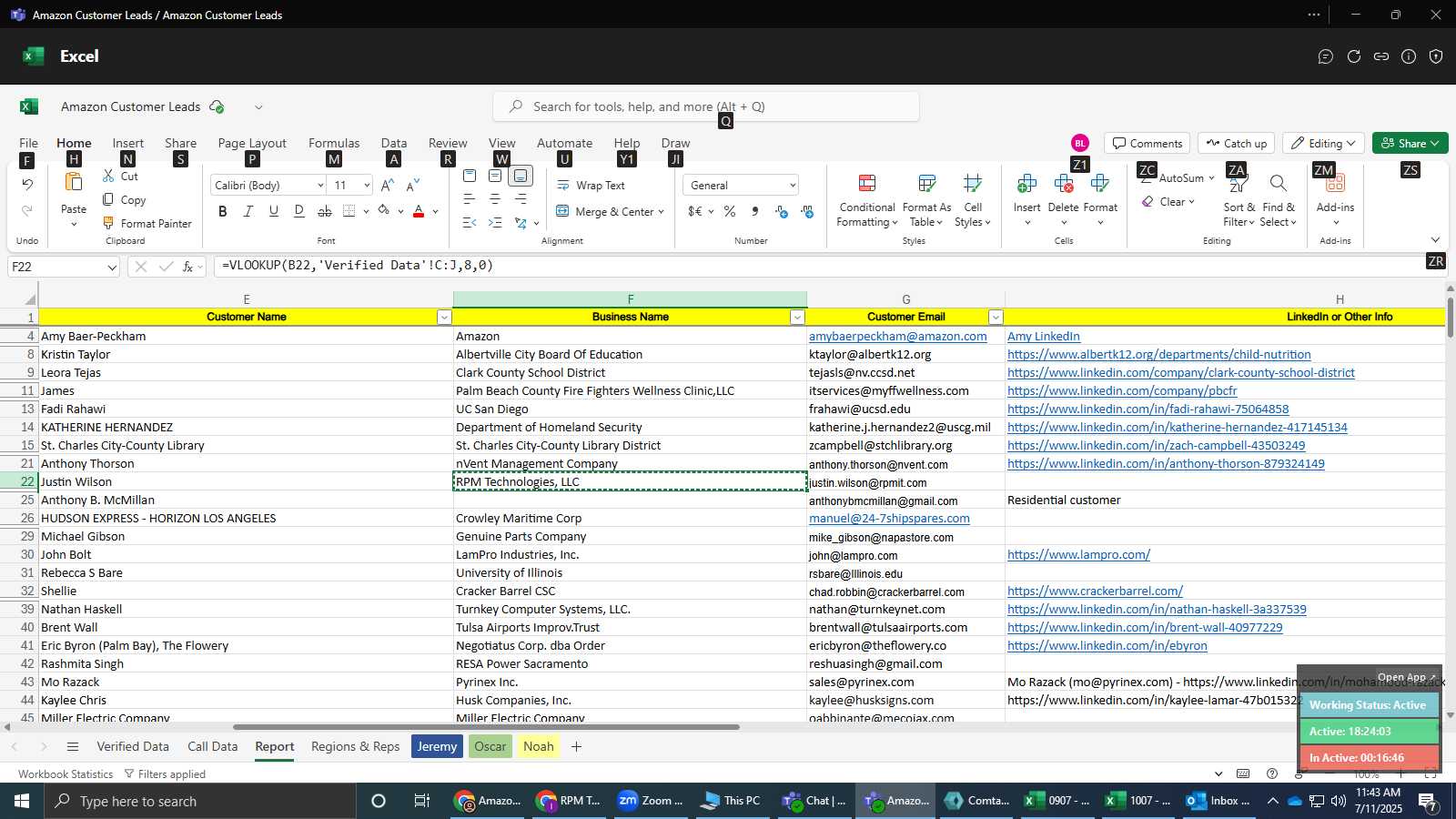The image size is (1456, 819).
Task: Click the green Share button
Action: [x=1410, y=144]
